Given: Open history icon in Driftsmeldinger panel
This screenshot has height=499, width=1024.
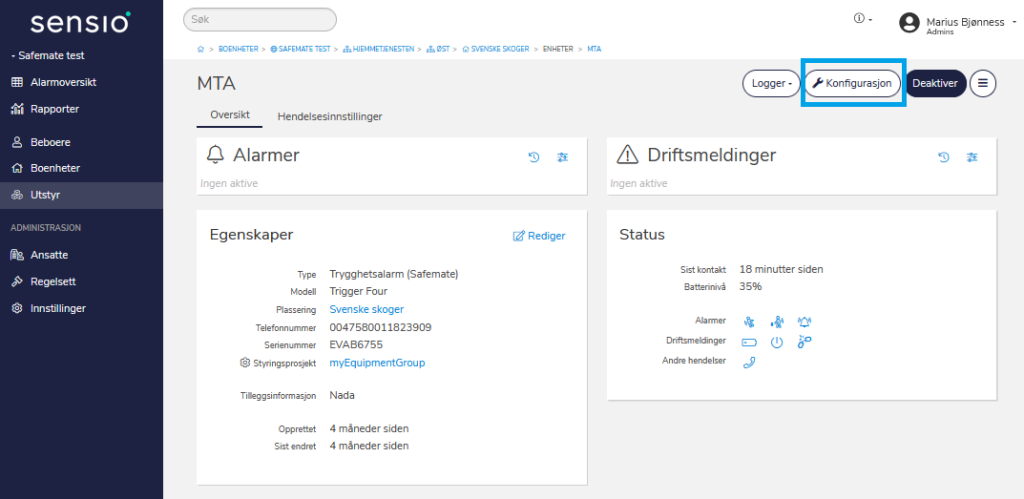Looking at the screenshot, I should point(943,157).
